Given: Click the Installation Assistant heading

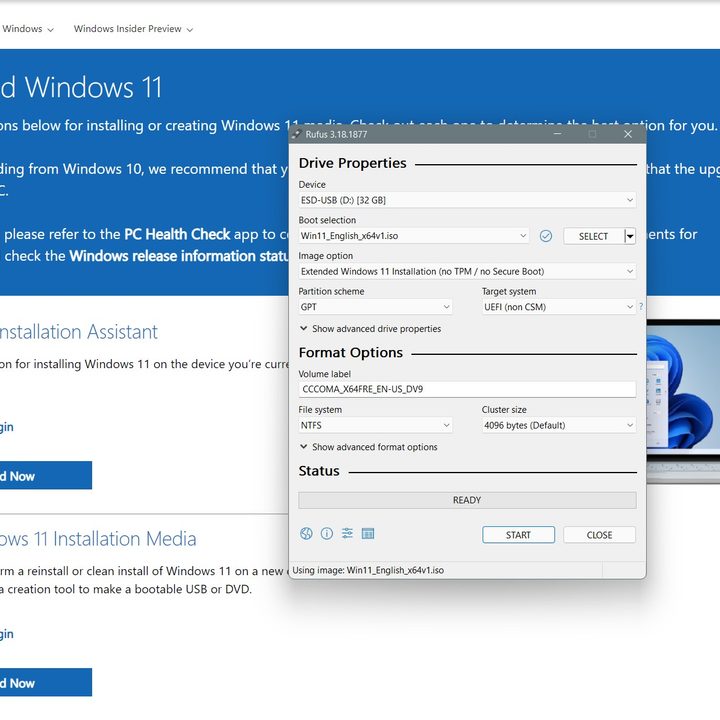Looking at the screenshot, I should pos(79,332).
